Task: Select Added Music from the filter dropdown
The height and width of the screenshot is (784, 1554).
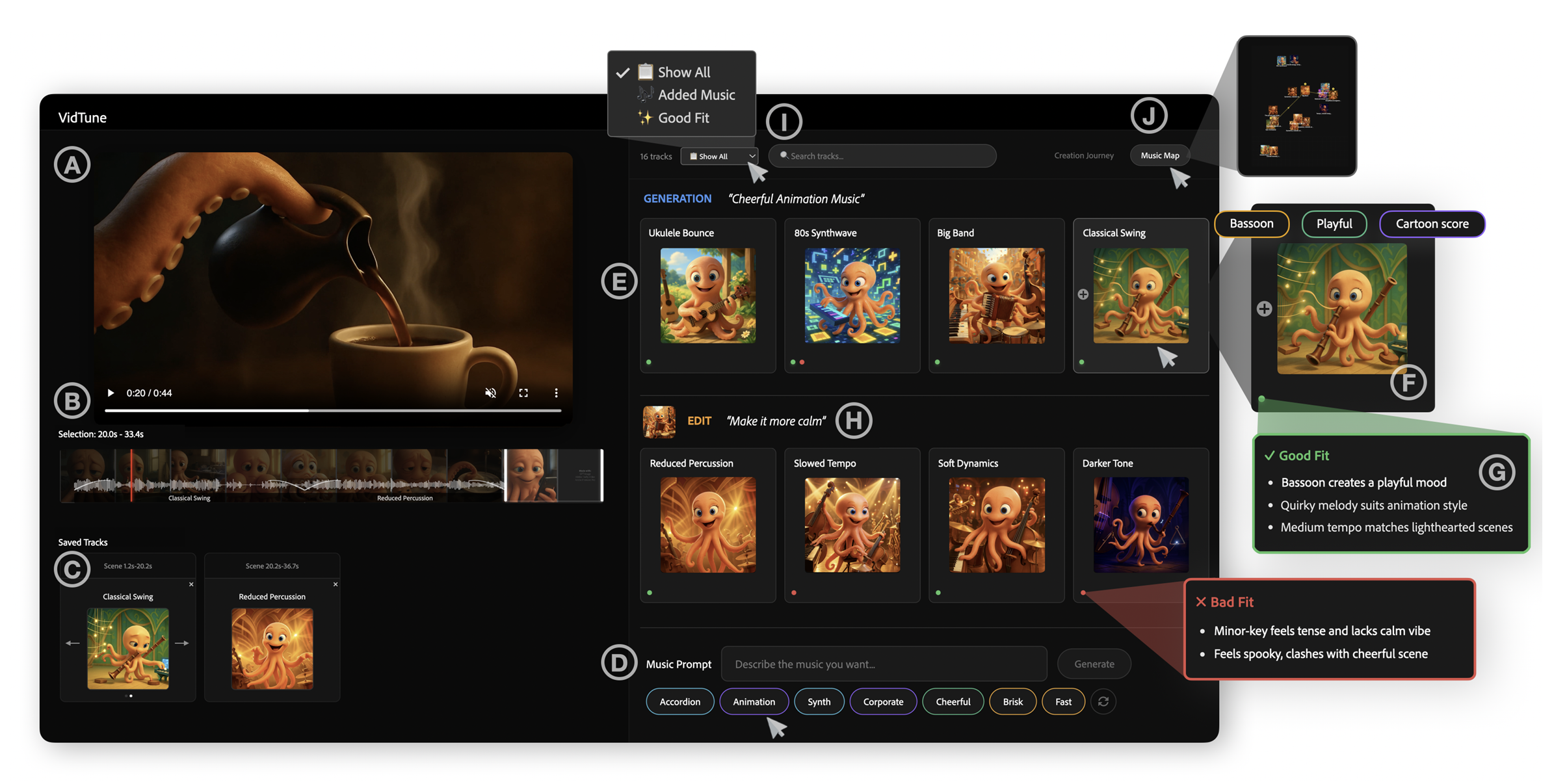Action: (x=695, y=94)
